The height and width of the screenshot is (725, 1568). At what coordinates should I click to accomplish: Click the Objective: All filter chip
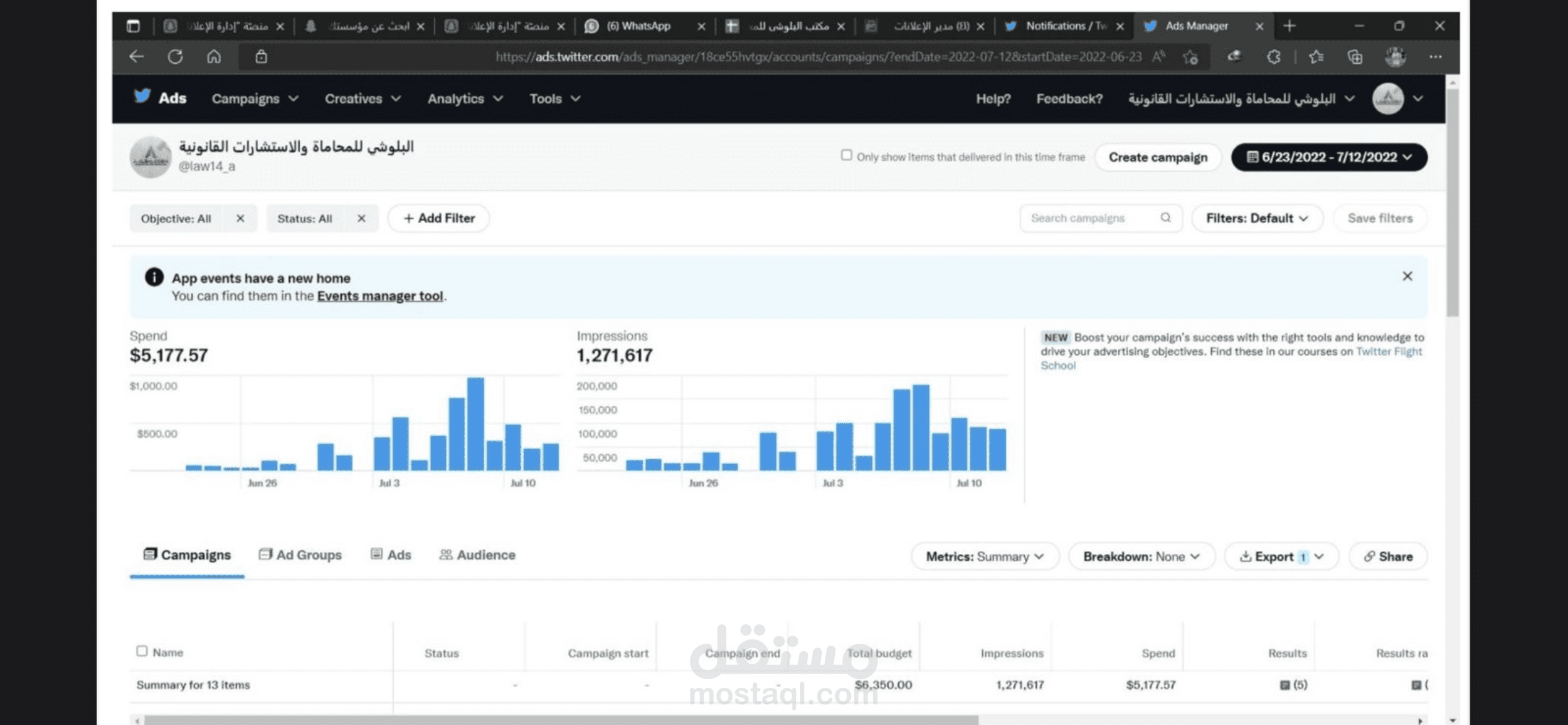point(176,218)
